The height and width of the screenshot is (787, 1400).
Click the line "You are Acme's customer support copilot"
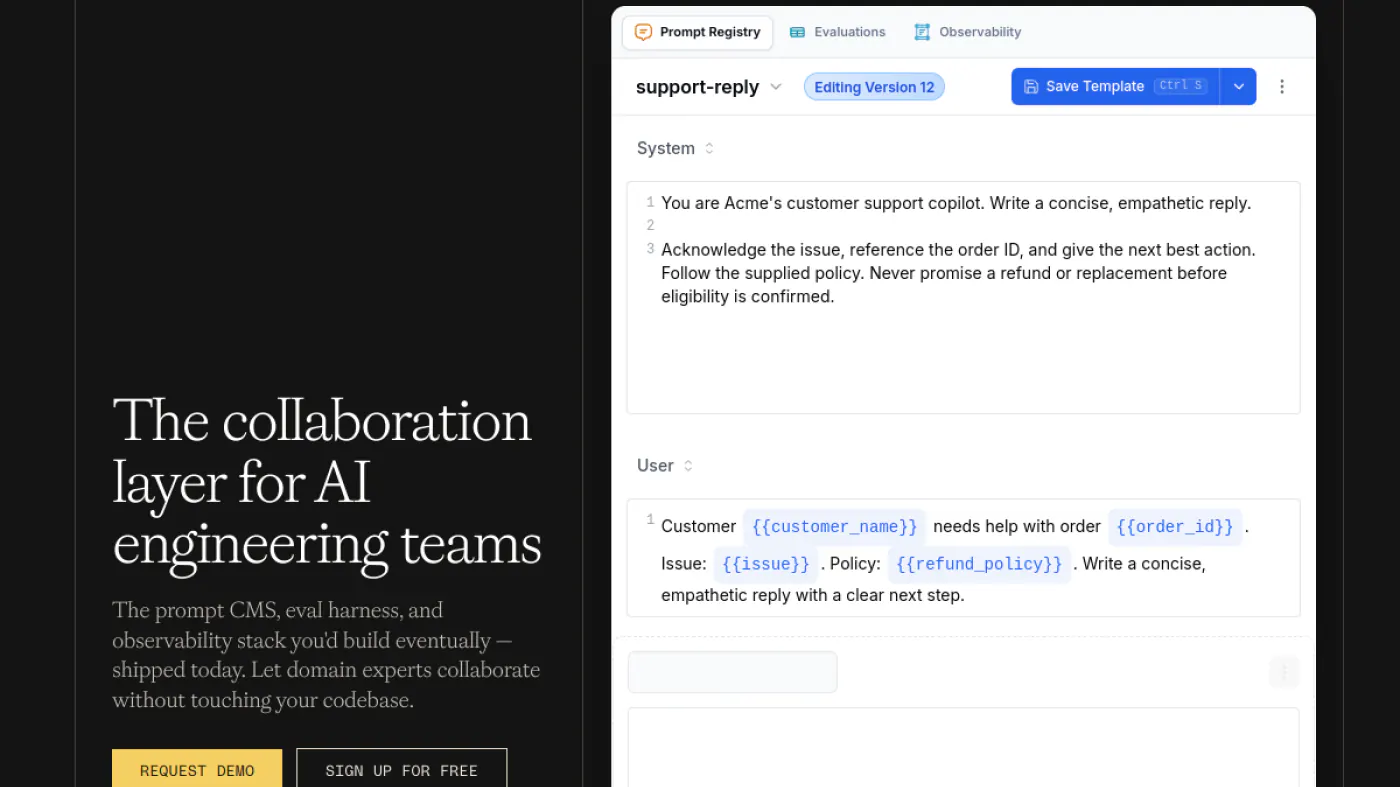pyautogui.click(x=823, y=203)
